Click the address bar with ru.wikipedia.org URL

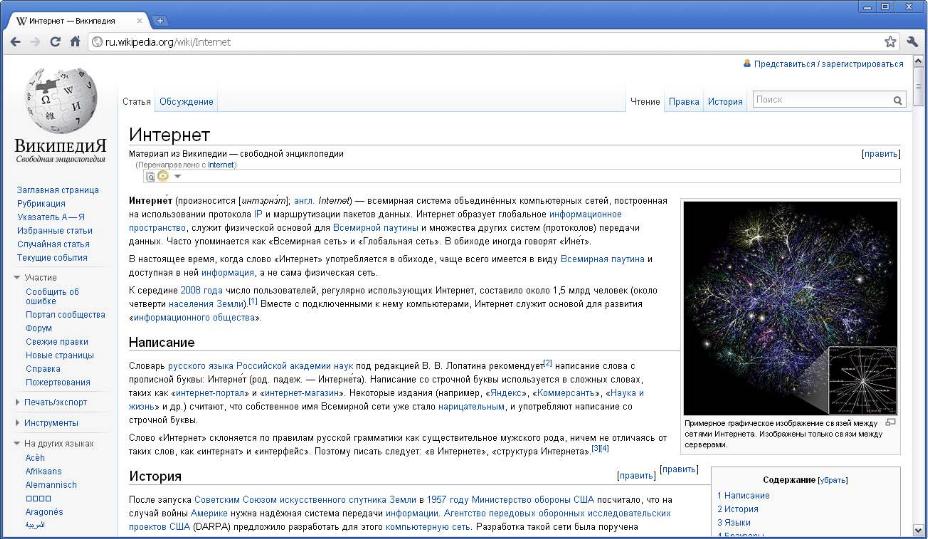(x=485, y=42)
